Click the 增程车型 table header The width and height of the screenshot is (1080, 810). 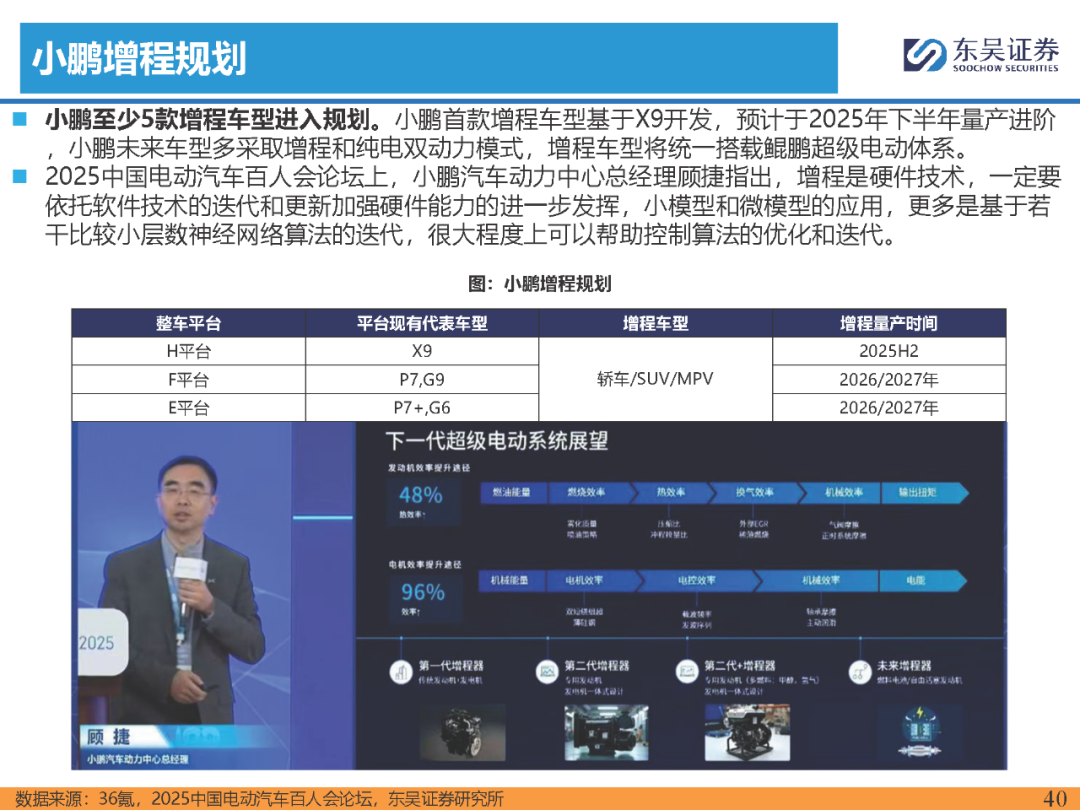[655, 323]
